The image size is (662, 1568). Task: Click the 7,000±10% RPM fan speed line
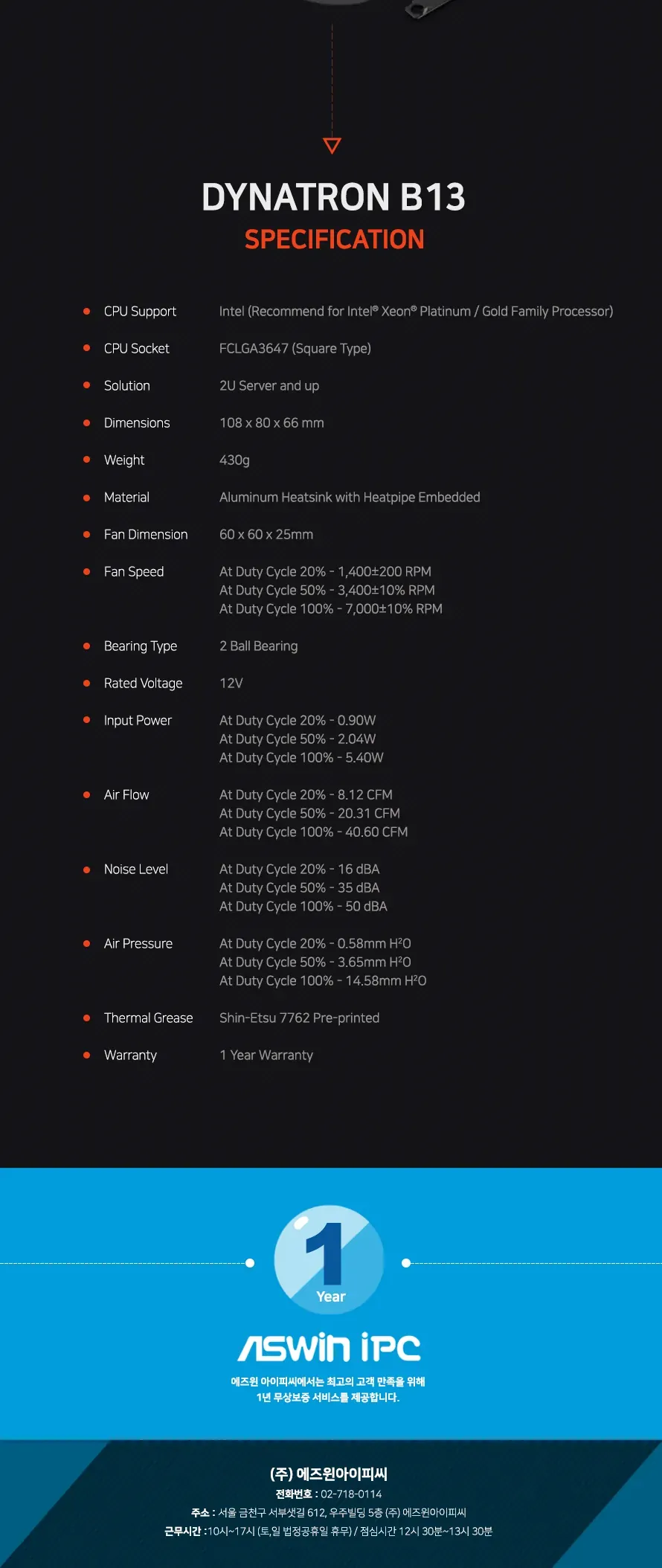tap(331, 608)
